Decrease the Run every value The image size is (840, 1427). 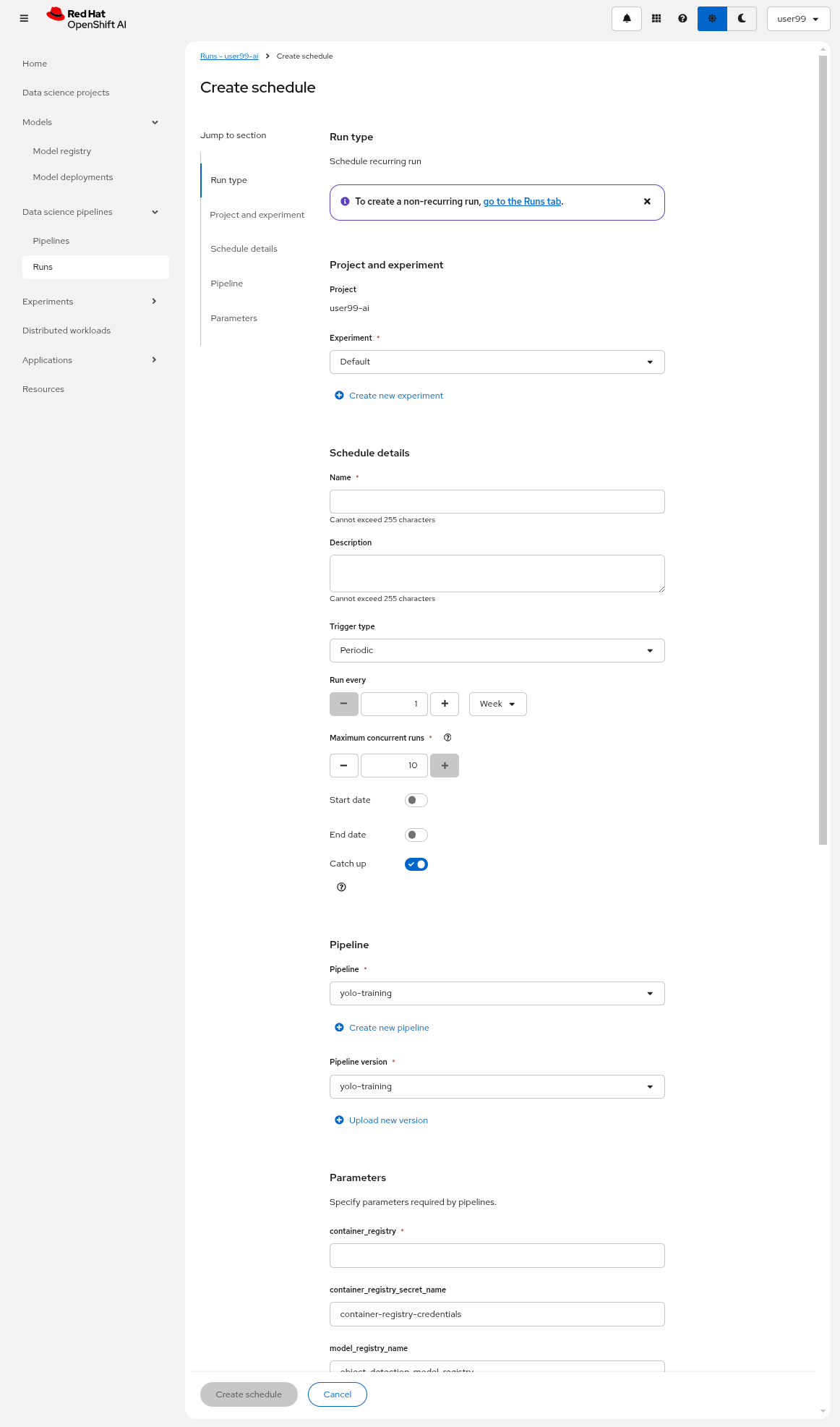pyautogui.click(x=344, y=704)
